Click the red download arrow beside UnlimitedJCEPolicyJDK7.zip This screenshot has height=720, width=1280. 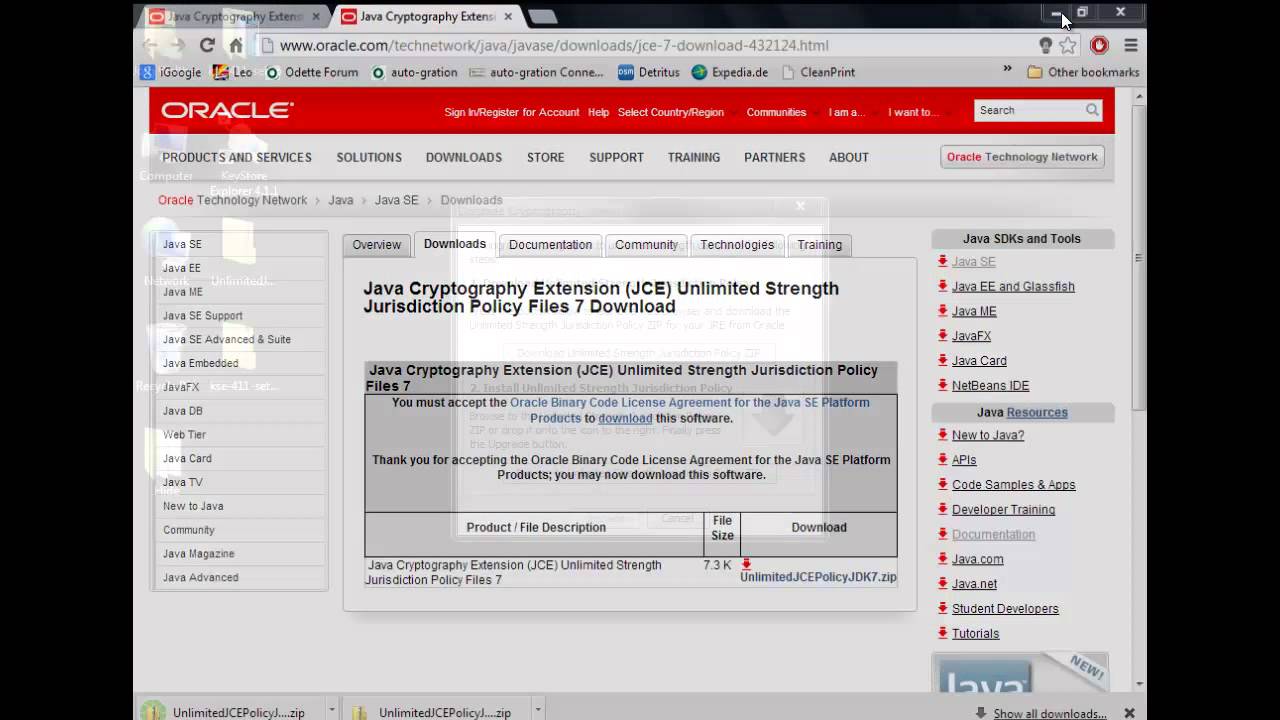click(746, 564)
